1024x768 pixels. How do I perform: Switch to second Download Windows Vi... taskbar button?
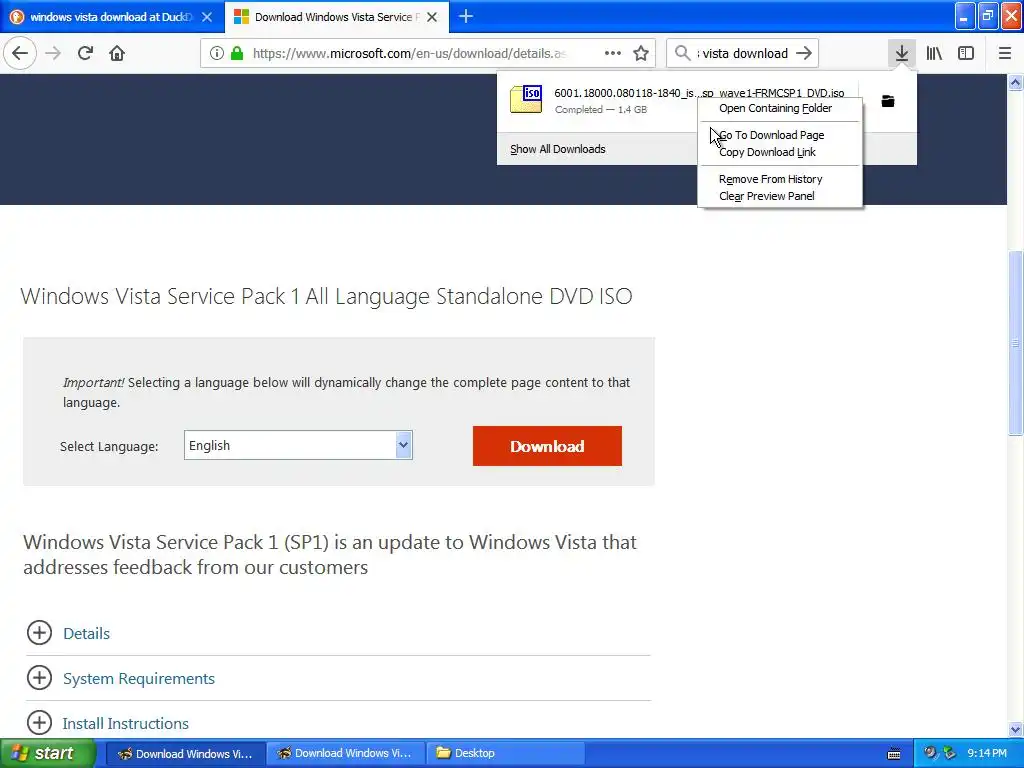tap(345, 754)
